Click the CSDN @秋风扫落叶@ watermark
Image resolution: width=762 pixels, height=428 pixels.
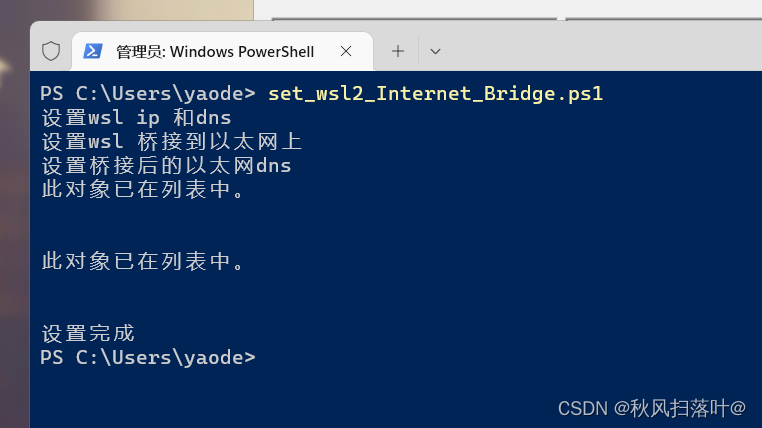pyautogui.click(x=651, y=408)
